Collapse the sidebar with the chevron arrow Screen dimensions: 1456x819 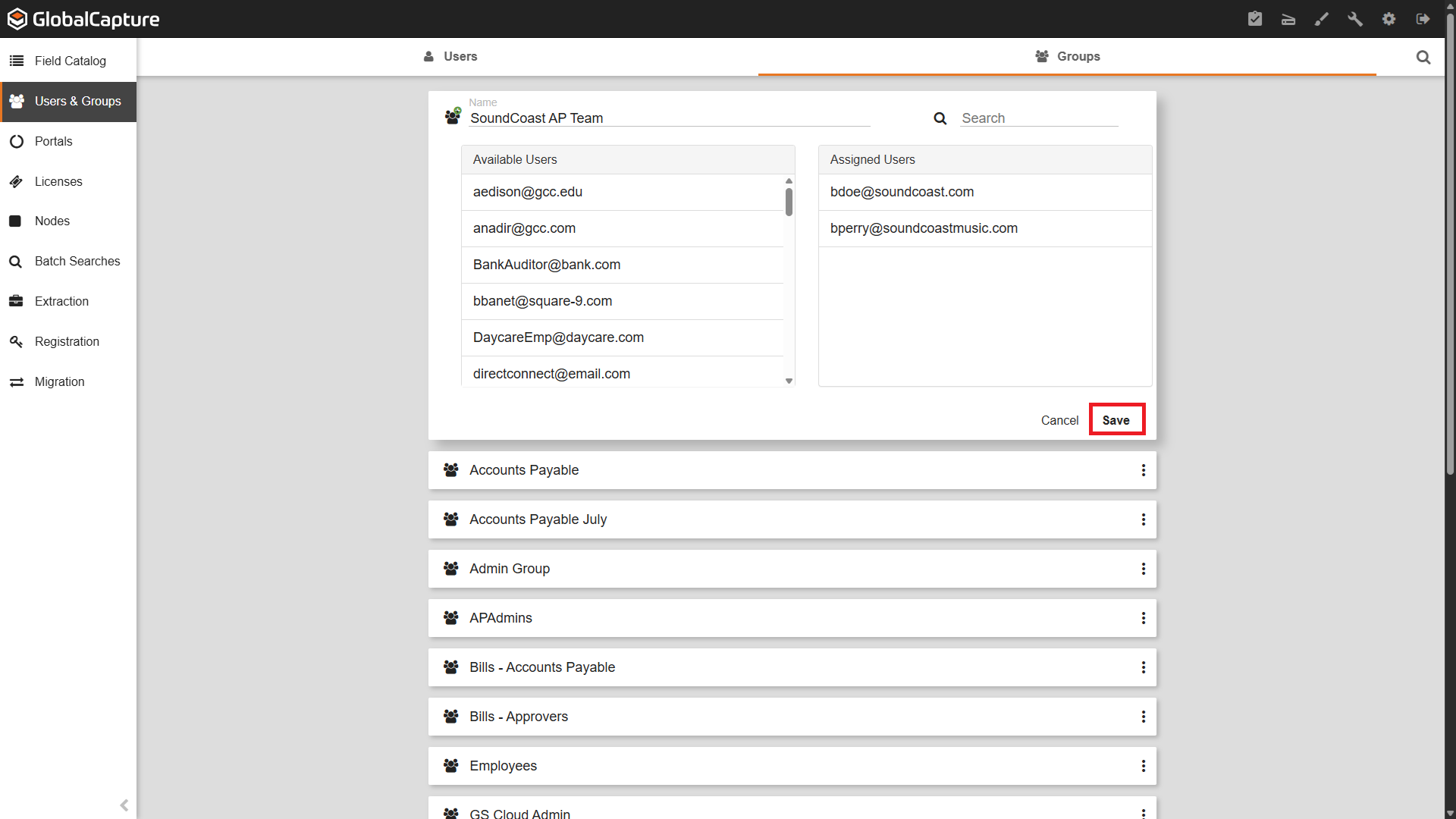(124, 805)
